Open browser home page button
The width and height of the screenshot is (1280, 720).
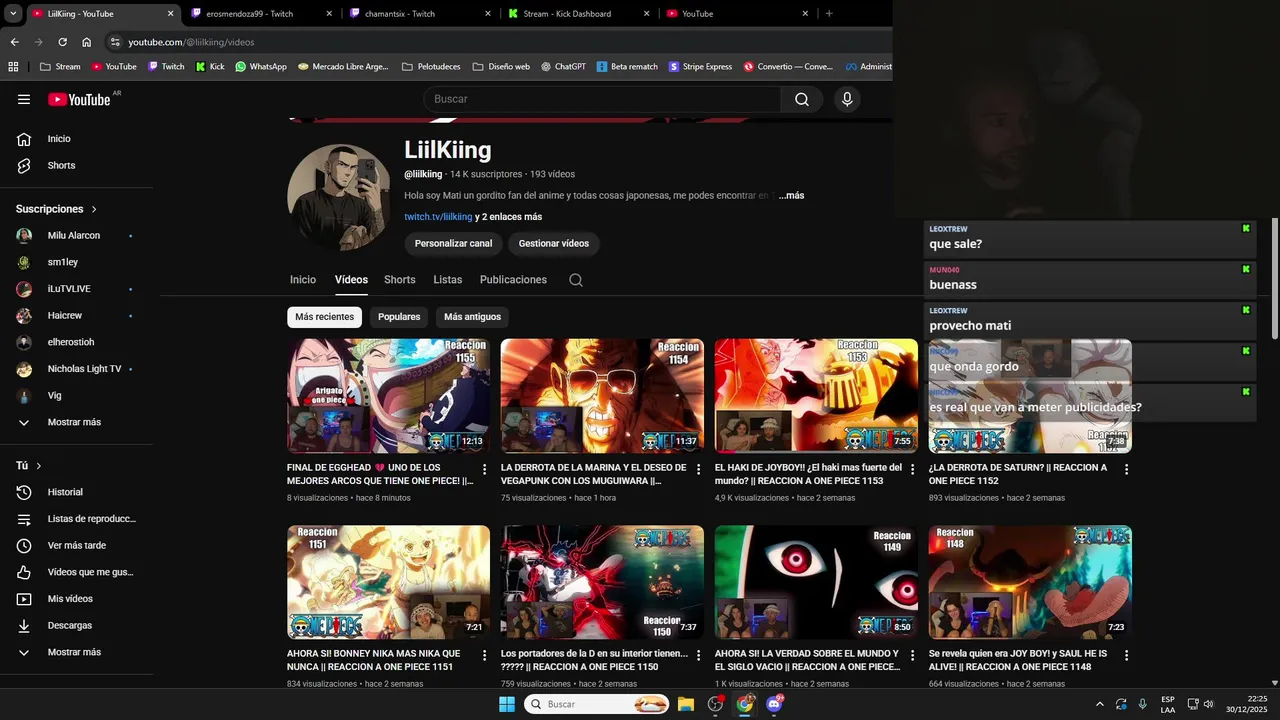[x=87, y=42]
